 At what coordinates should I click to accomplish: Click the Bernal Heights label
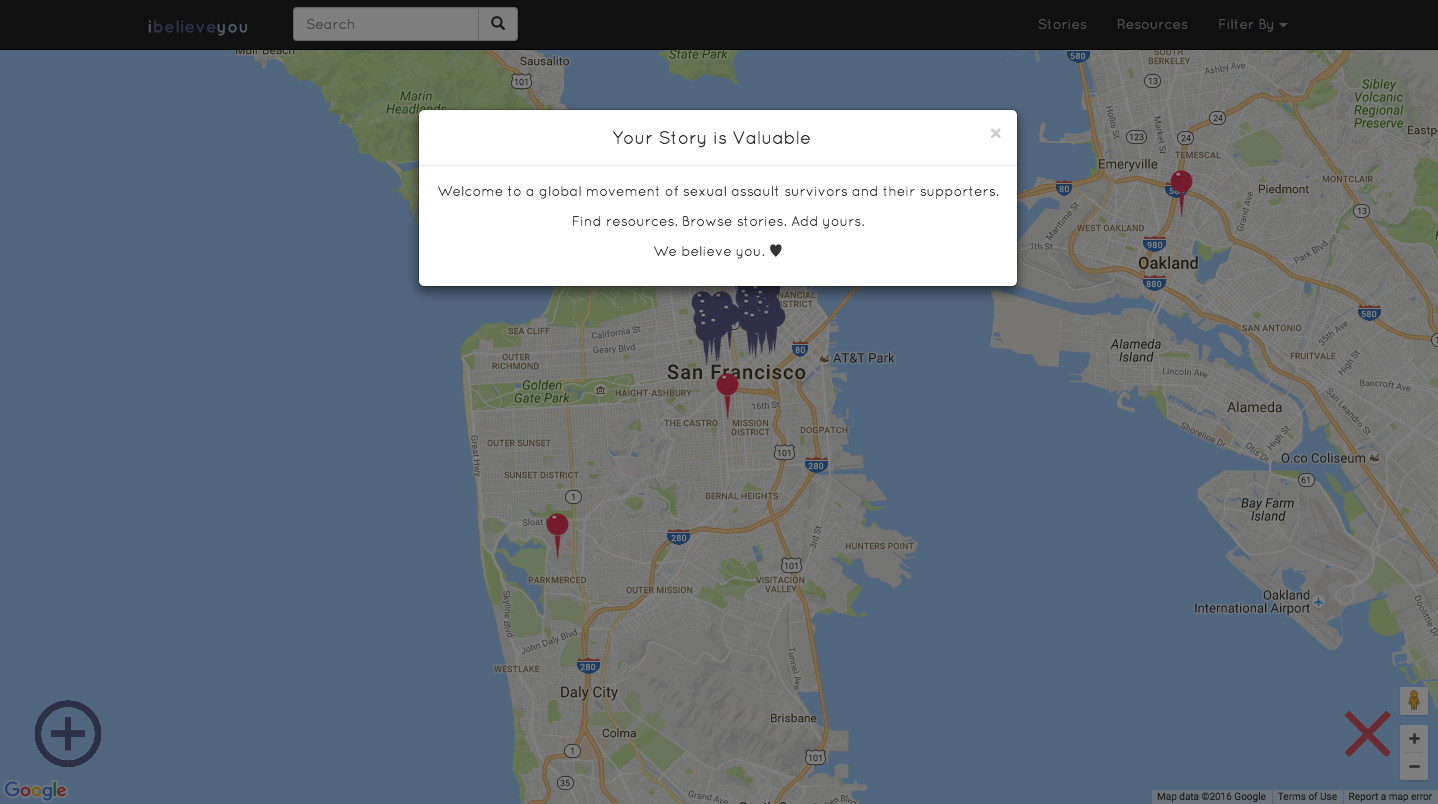(741, 496)
